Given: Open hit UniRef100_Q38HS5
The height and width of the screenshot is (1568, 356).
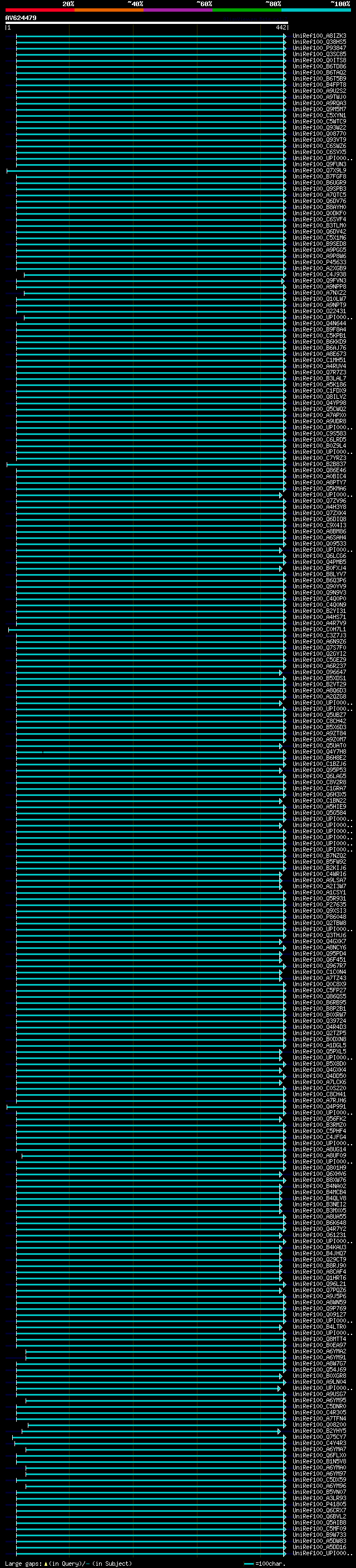Looking at the screenshot, I should [x=319, y=42].
